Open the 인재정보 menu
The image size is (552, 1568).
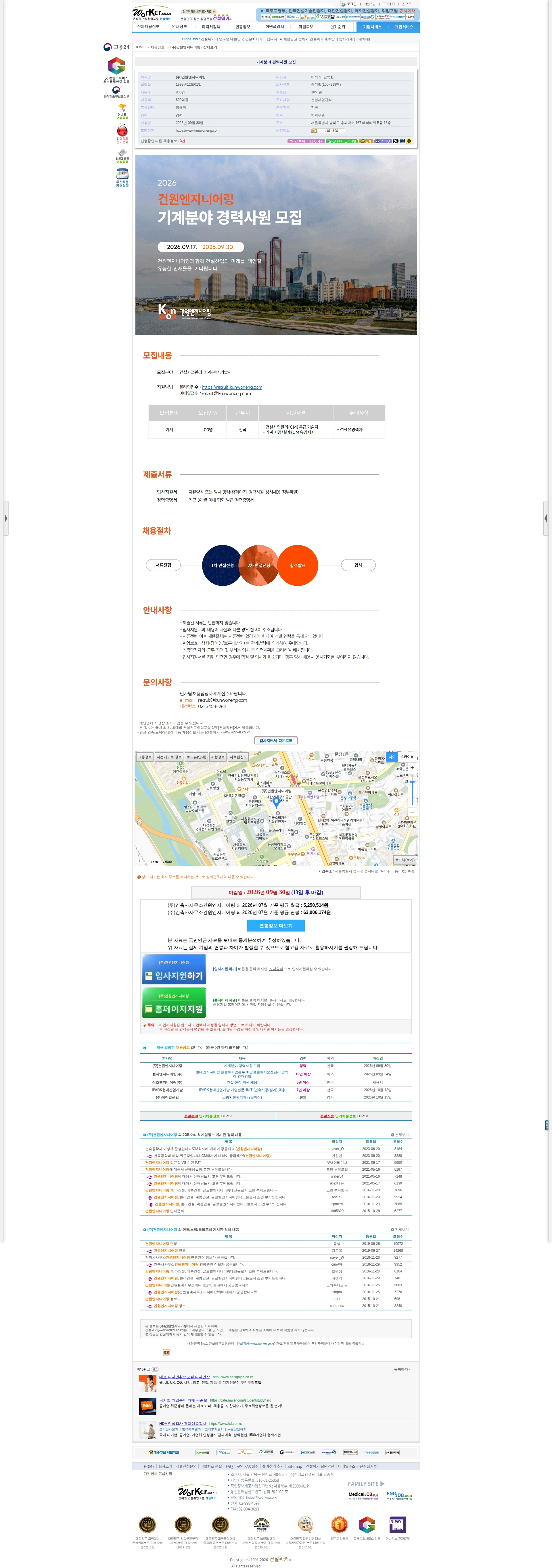tap(179, 27)
